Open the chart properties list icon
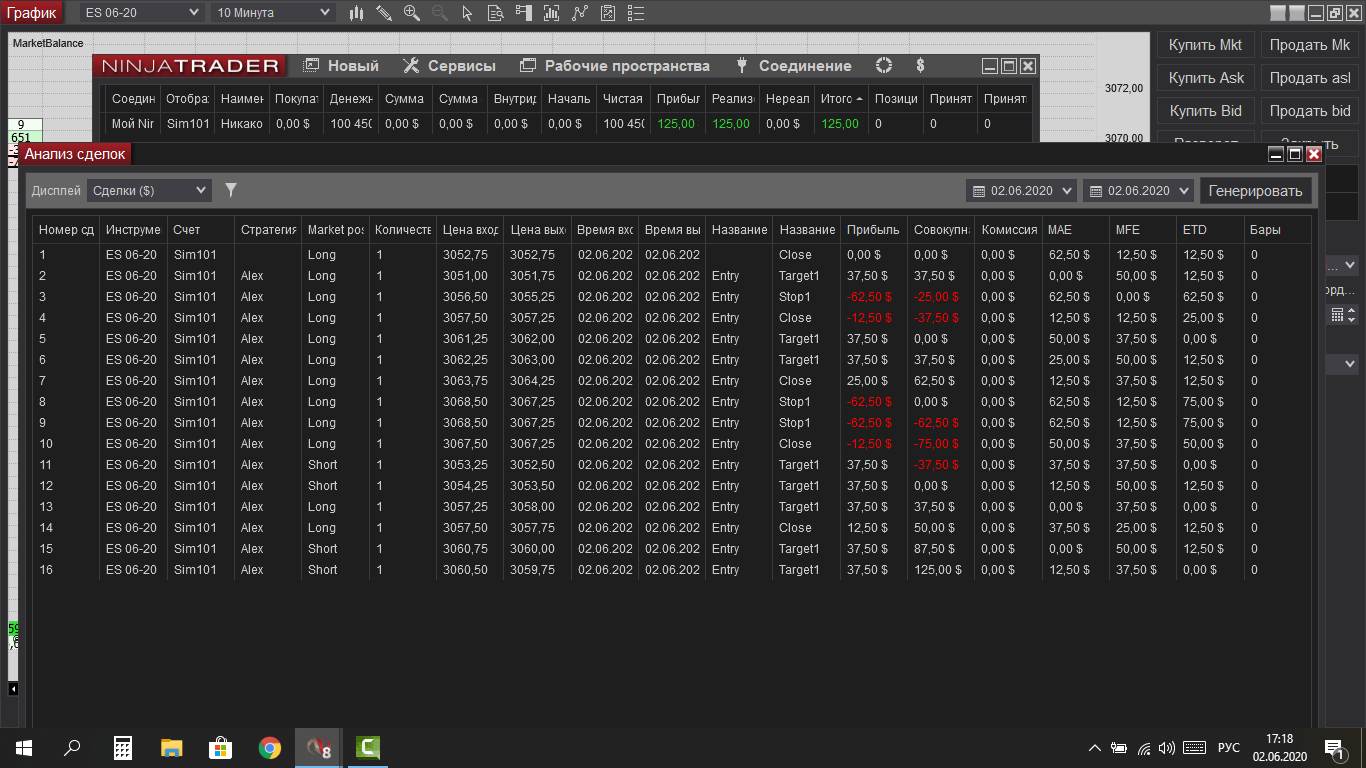This screenshot has height=768, width=1366. pos(636,13)
